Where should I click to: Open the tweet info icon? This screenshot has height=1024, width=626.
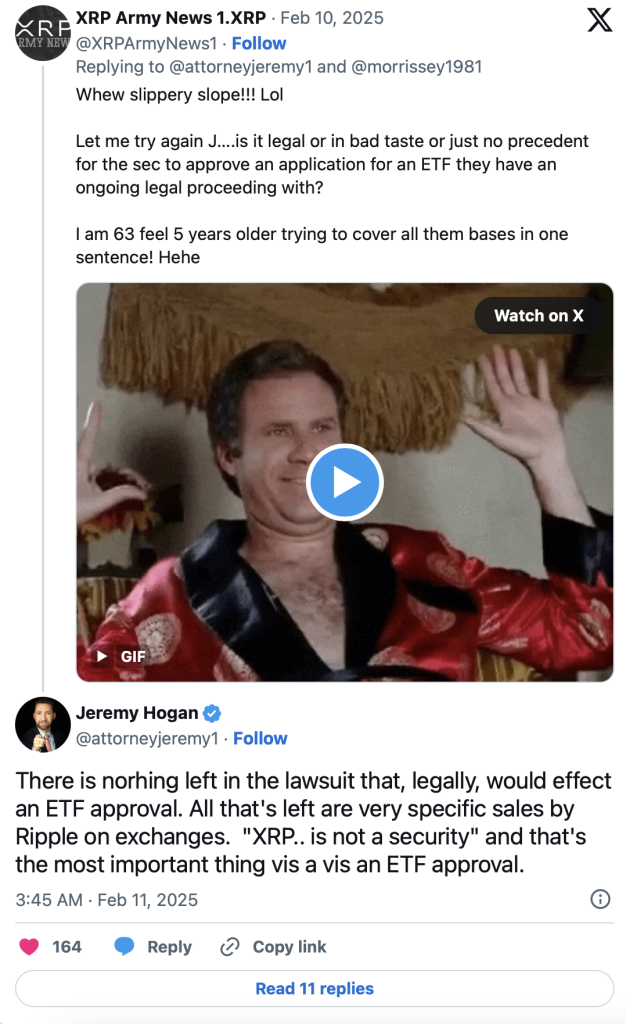600,898
